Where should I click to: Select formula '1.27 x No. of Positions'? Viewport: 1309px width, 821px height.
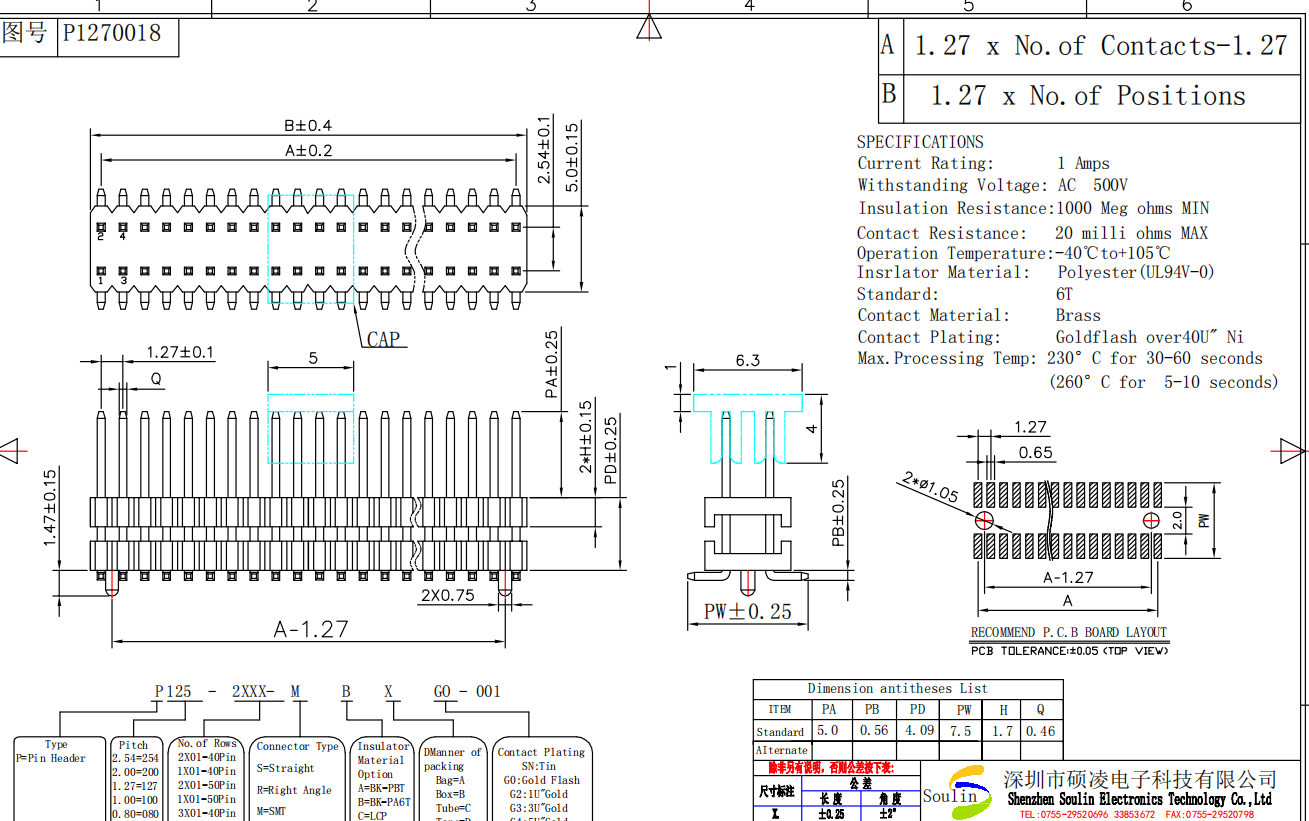pos(1088,96)
